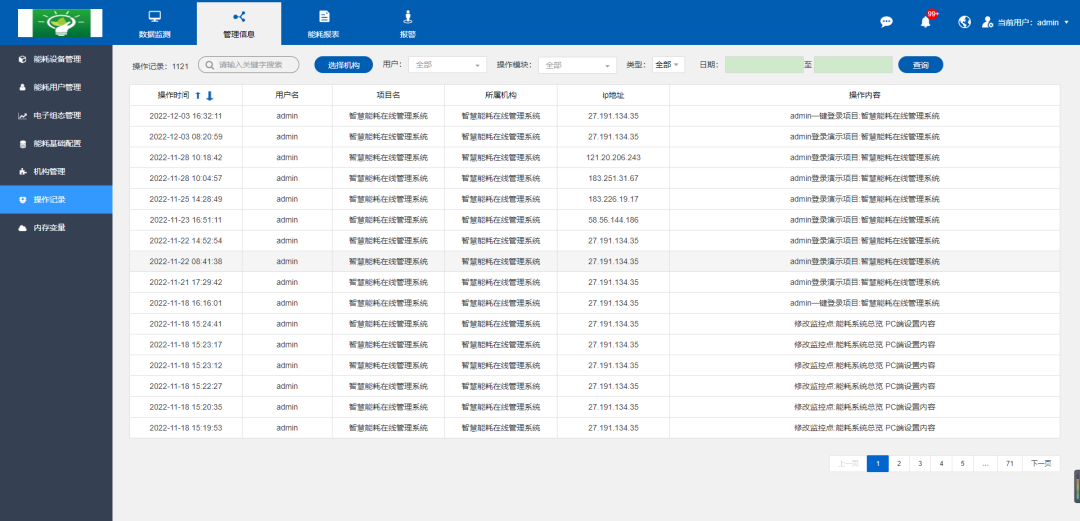This screenshot has height=521, width=1080.
Task: Go to the 下一页 next page
Action: pos(1041,464)
